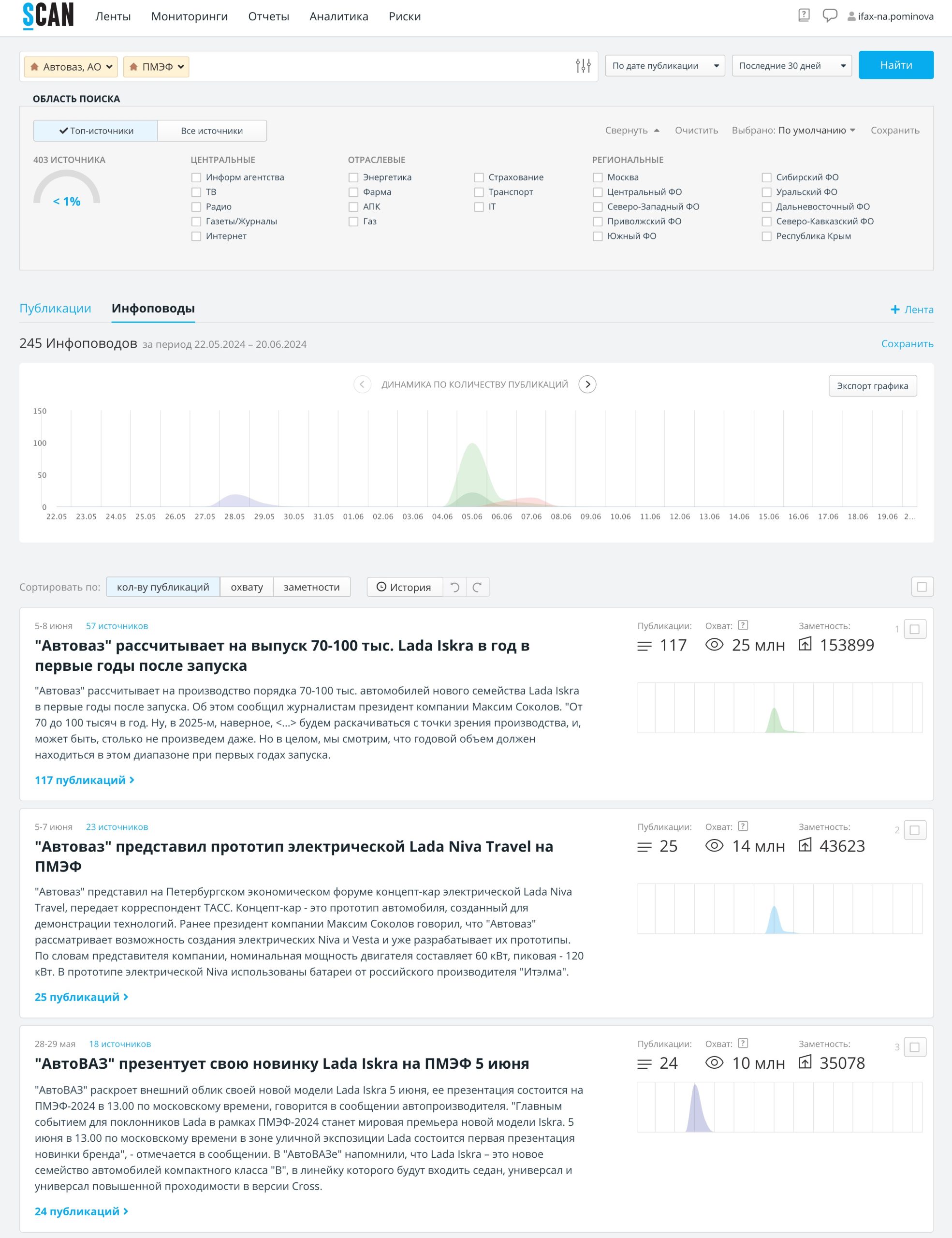Click the Охват help icon in first card

[x=743, y=625]
